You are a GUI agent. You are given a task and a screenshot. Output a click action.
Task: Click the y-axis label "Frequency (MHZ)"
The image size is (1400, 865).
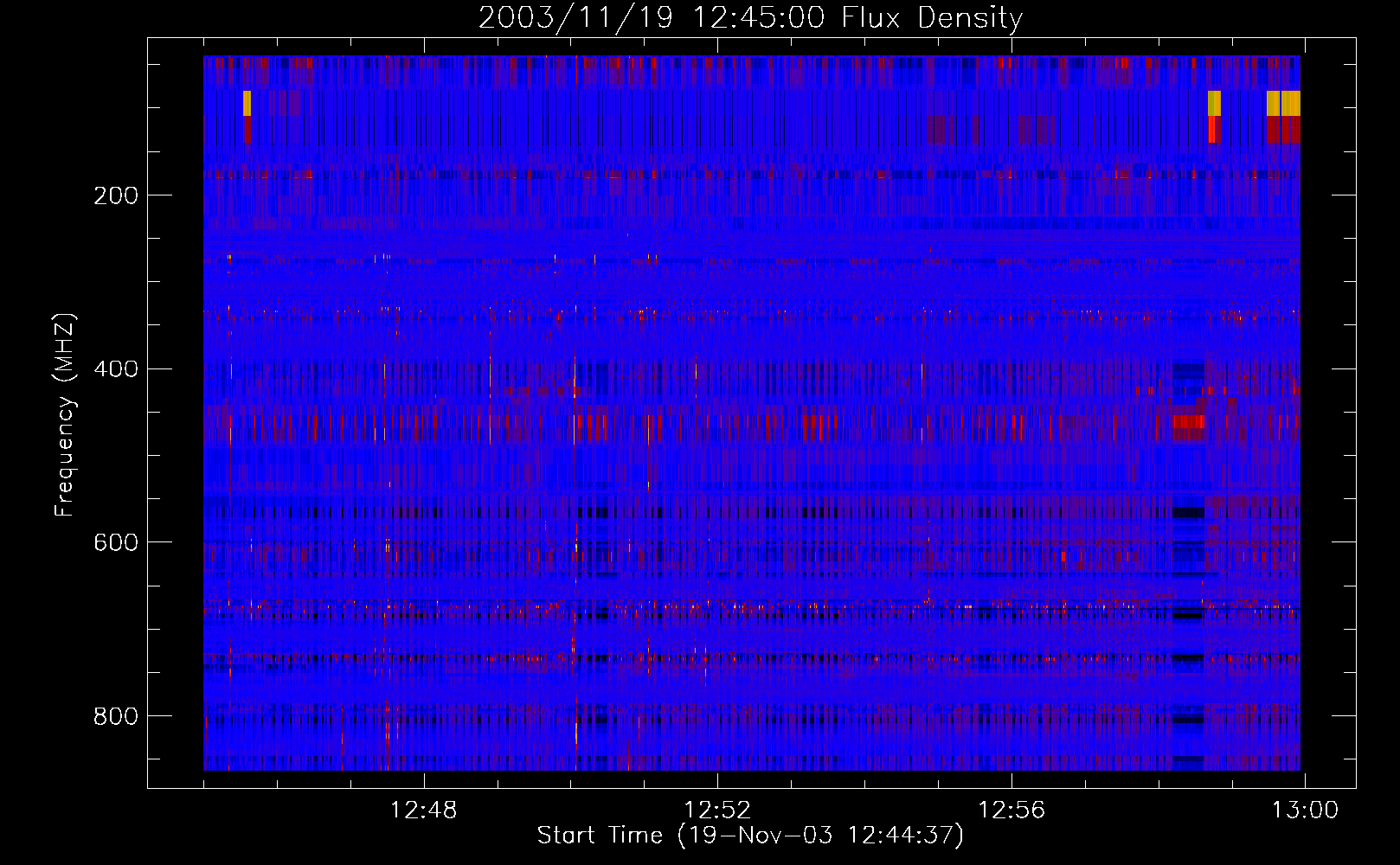(x=64, y=414)
